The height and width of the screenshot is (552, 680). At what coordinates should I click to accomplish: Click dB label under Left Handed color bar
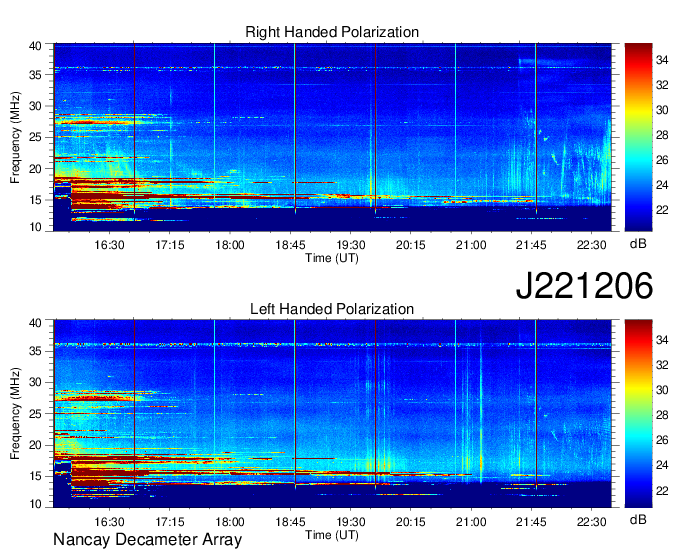[638, 520]
